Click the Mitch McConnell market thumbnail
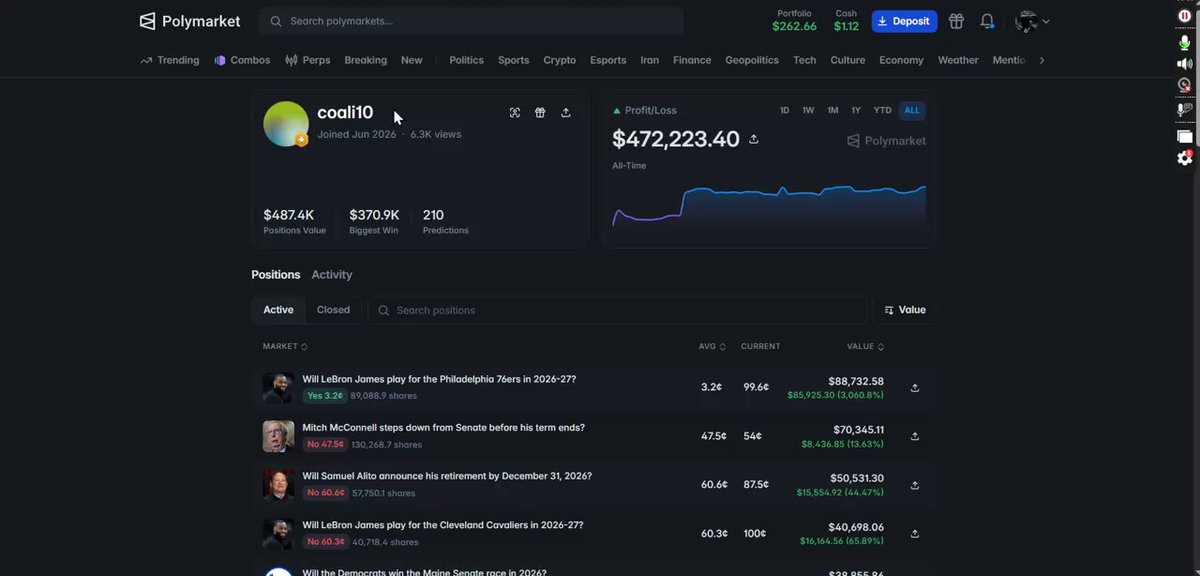Image resolution: width=1200 pixels, height=576 pixels. (x=278, y=436)
